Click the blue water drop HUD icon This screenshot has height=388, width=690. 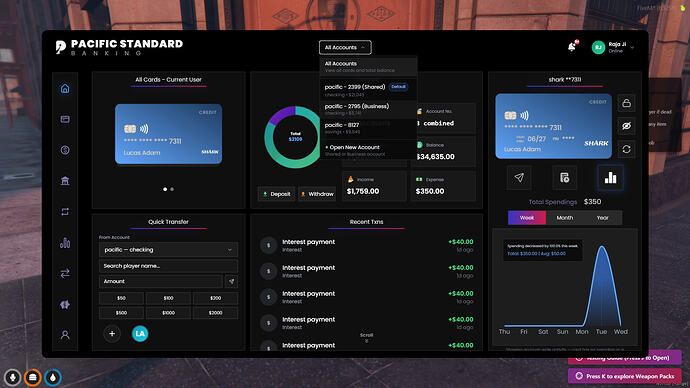pyautogui.click(x=53, y=377)
